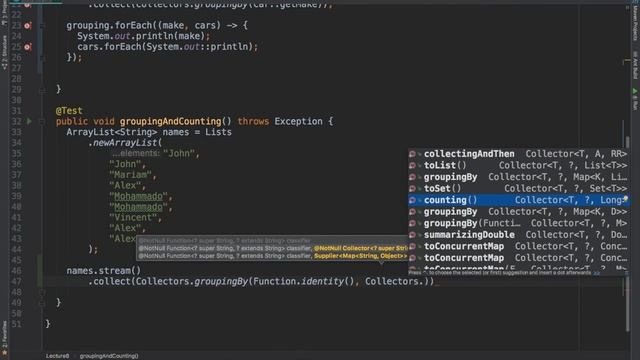Open the Run tool window on right edge
The height and width of the screenshot is (360, 640).
tap(635, 99)
